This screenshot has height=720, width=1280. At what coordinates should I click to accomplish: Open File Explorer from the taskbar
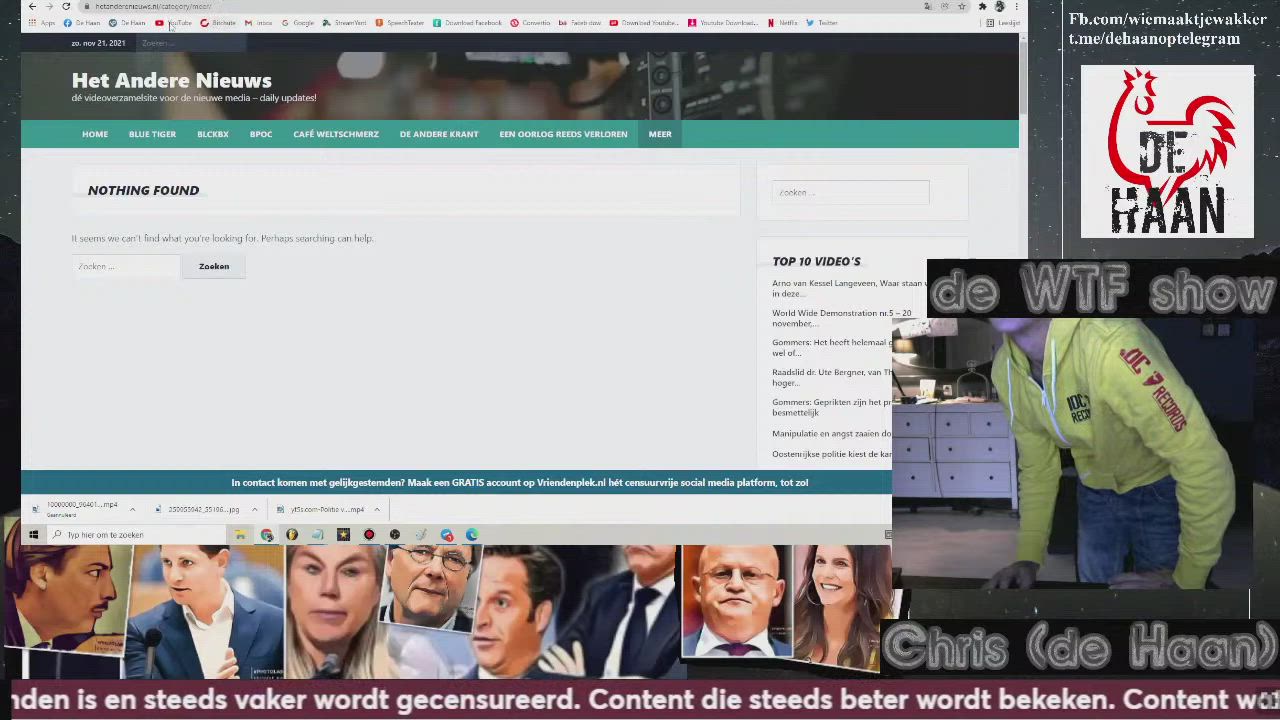(x=240, y=535)
